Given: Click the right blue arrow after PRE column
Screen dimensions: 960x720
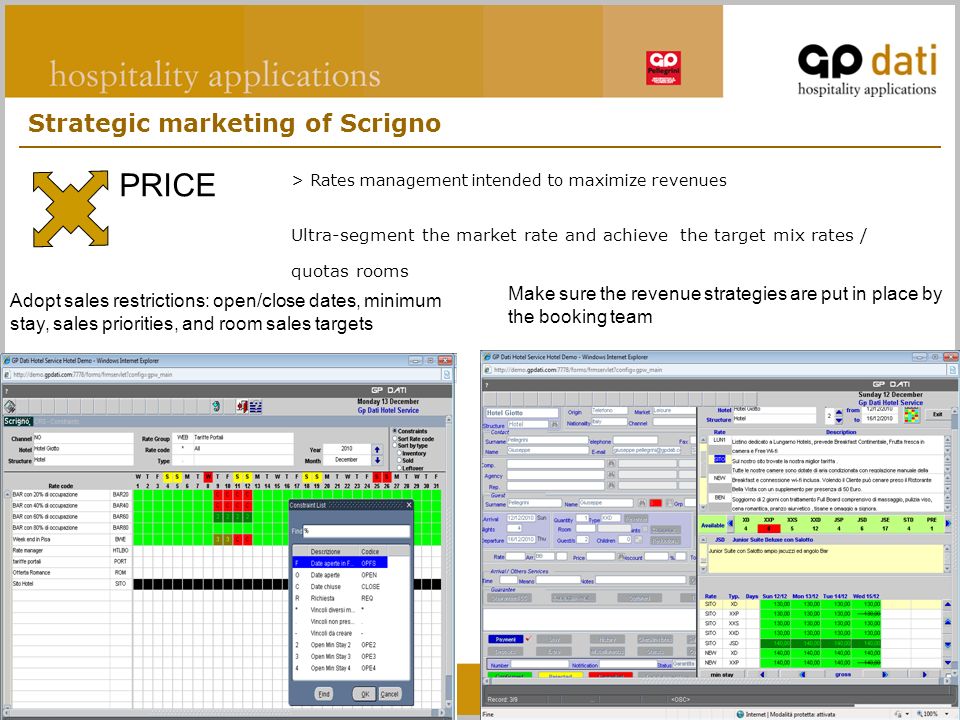Looking at the screenshot, I should tap(948, 523).
